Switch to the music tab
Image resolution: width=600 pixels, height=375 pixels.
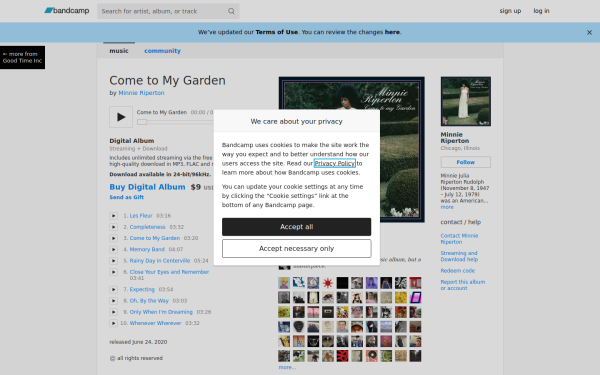pyautogui.click(x=119, y=51)
